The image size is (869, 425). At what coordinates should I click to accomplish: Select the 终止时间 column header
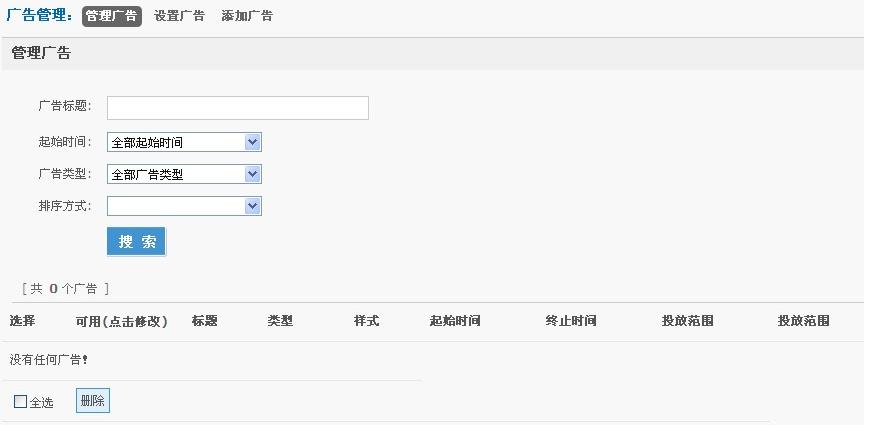571,321
